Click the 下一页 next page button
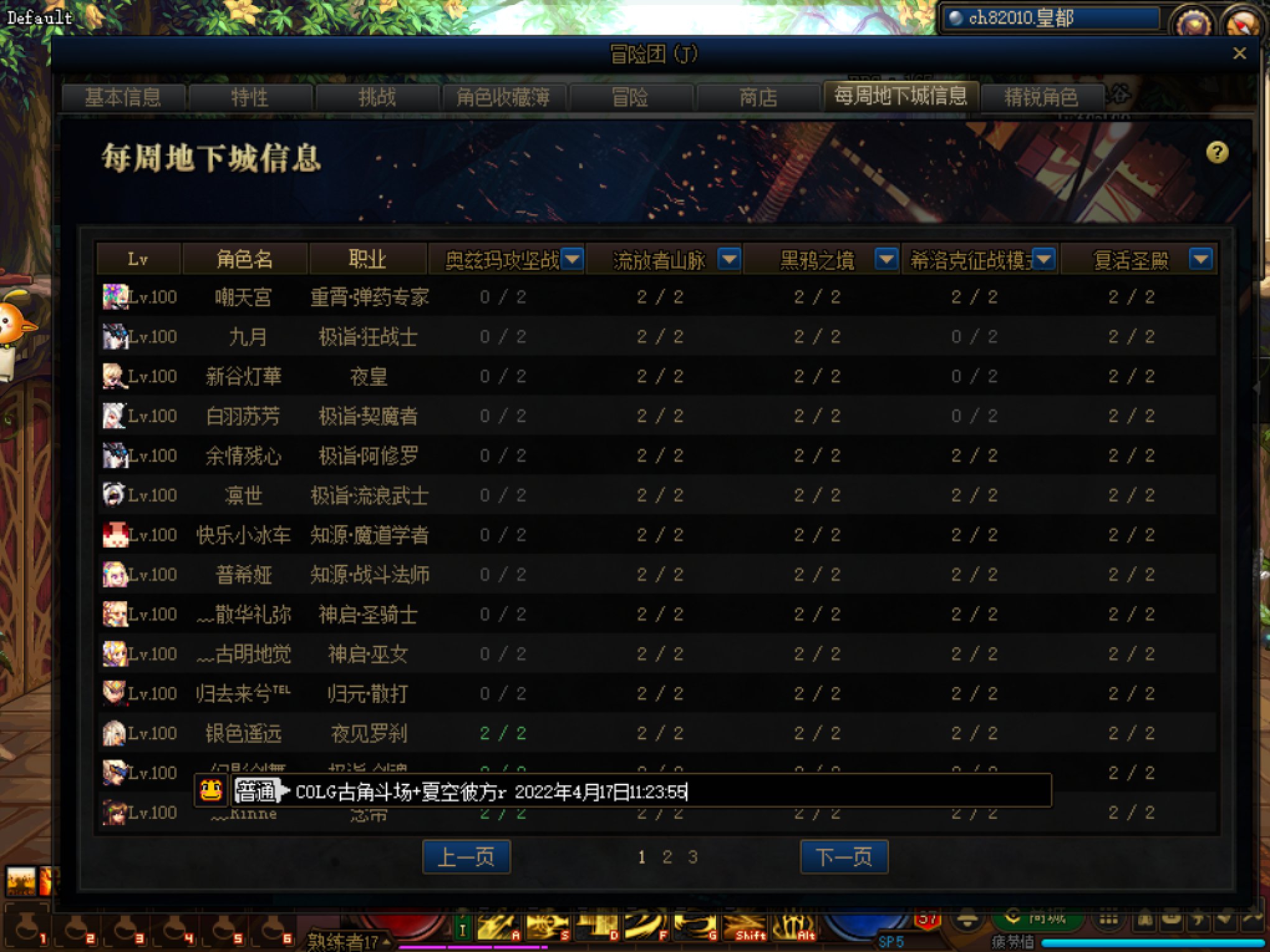The width and height of the screenshot is (1270, 952). [x=844, y=857]
